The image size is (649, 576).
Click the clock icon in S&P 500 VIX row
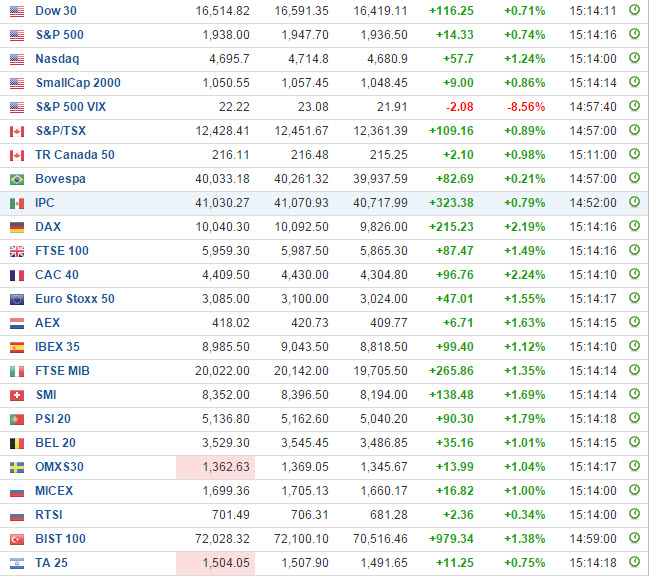[x=634, y=106]
